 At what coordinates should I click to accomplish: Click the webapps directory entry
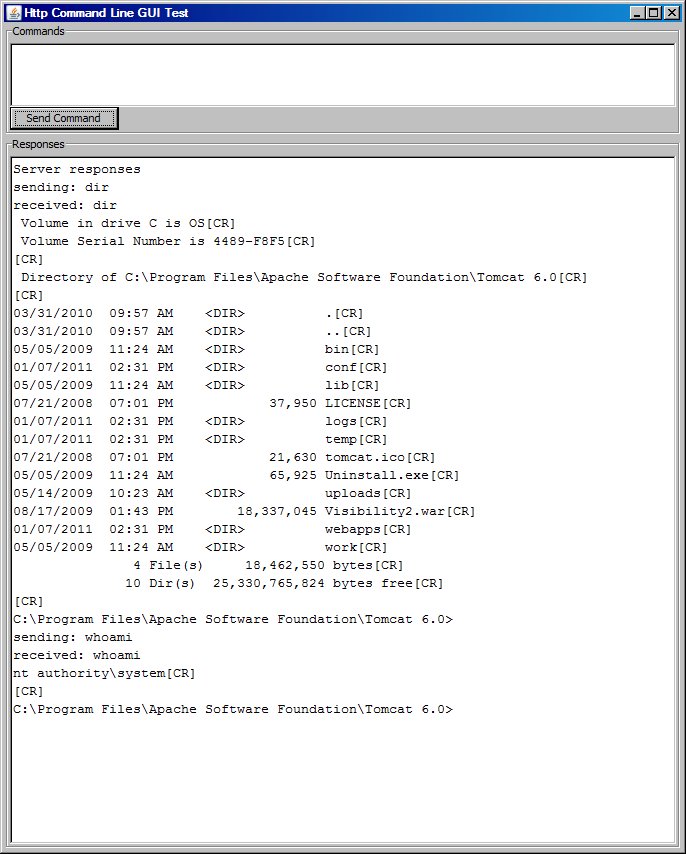click(x=353, y=529)
